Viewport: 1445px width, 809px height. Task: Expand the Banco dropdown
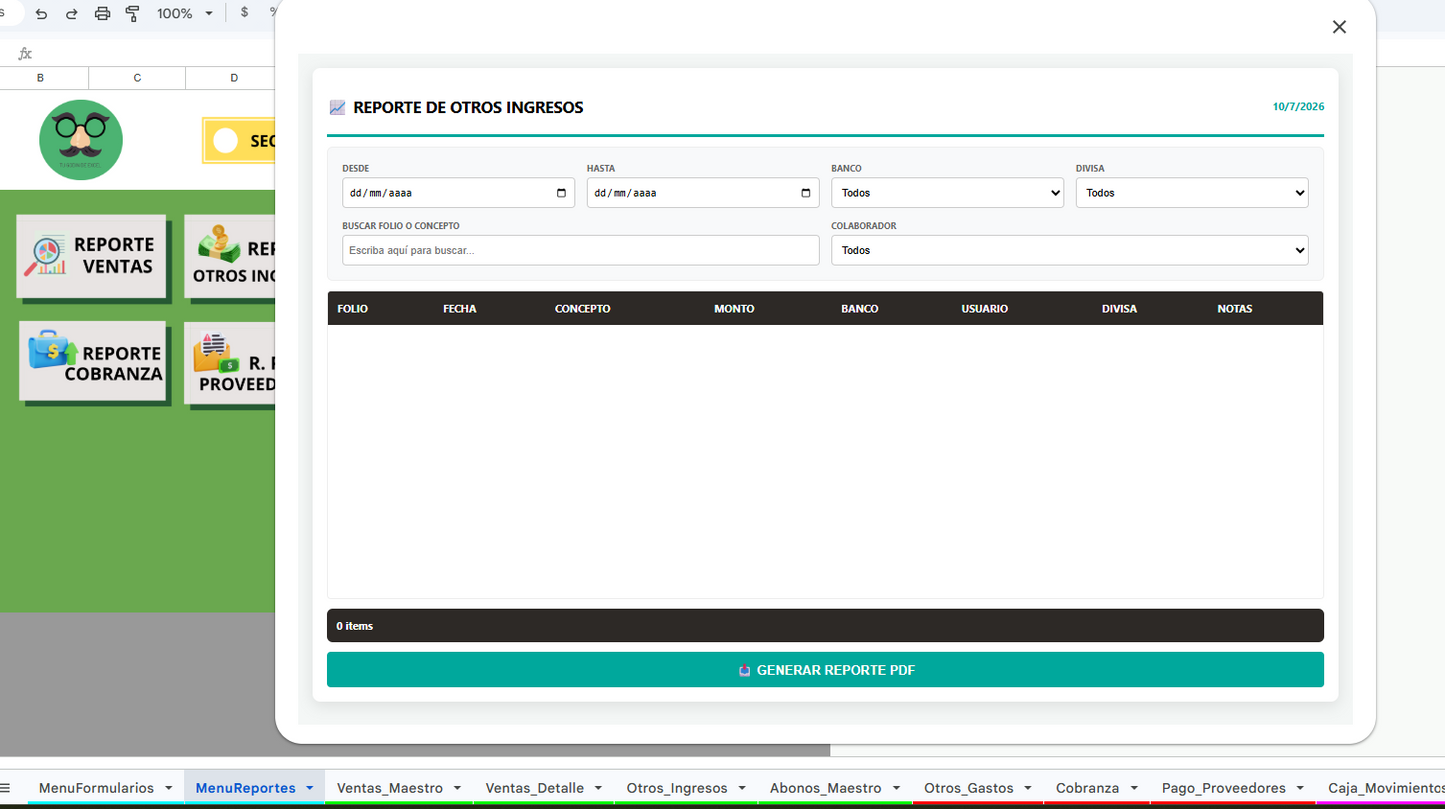click(947, 193)
